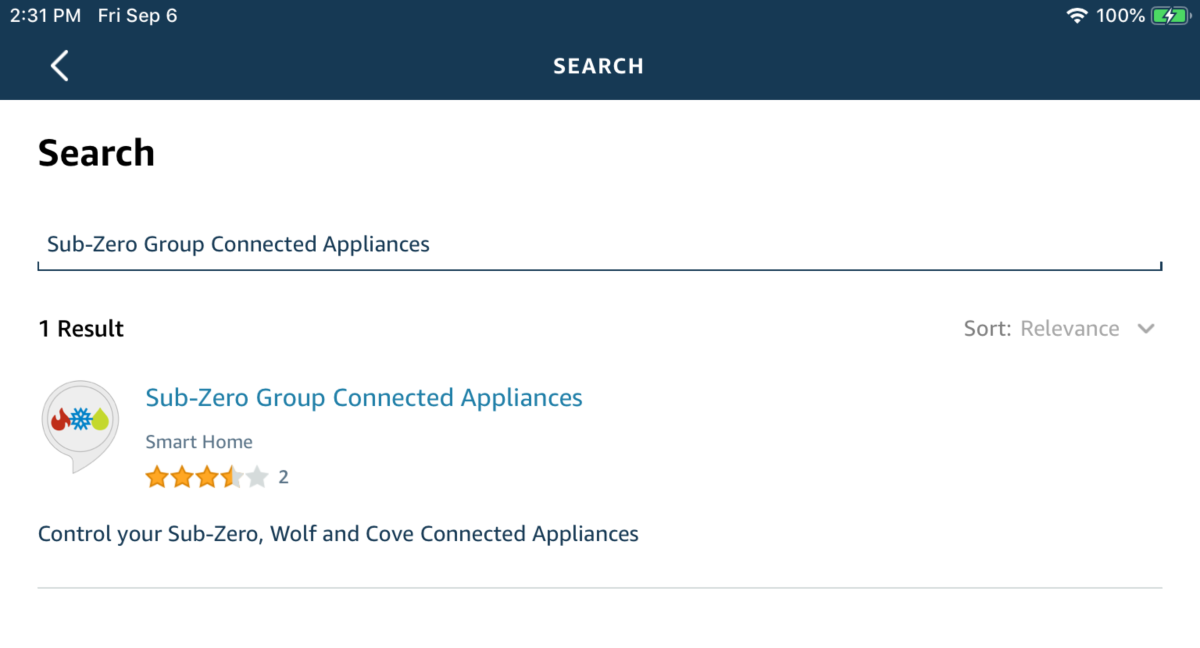Screen dimensions: 1200x648
Task: Tap the Wi-Fi status icon
Action: tap(1077, 16)
